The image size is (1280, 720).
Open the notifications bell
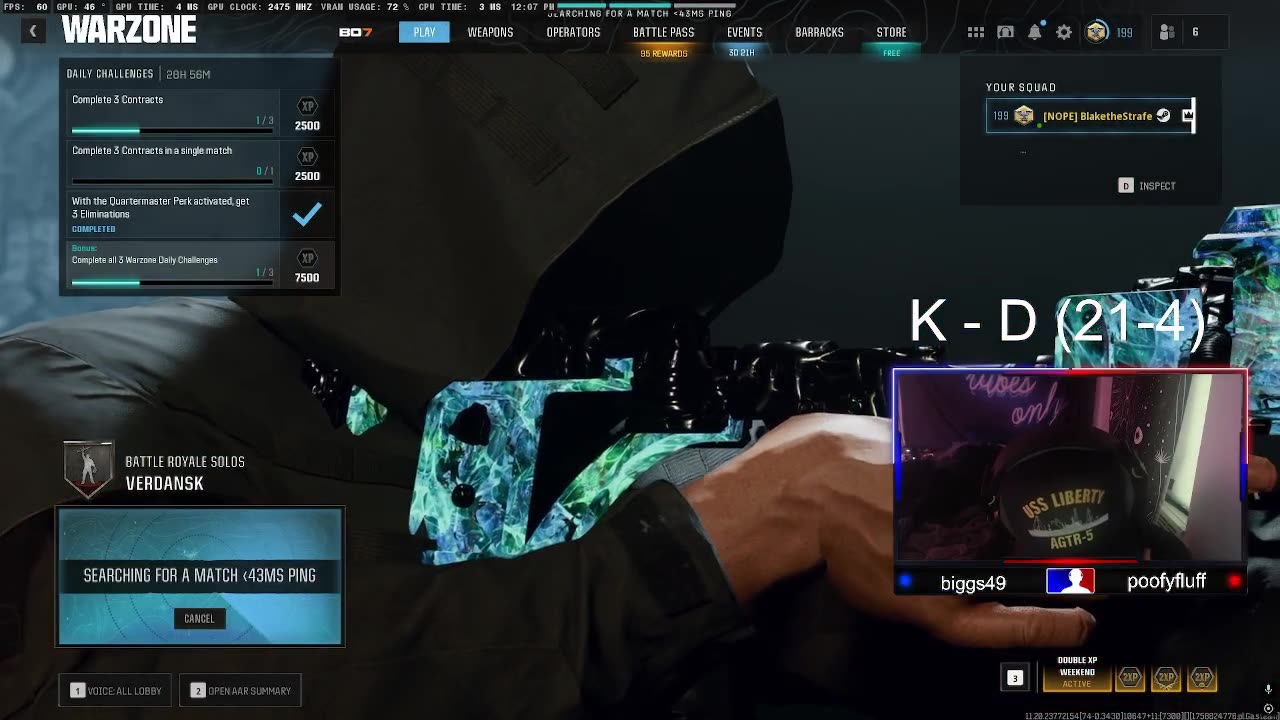1035,32
